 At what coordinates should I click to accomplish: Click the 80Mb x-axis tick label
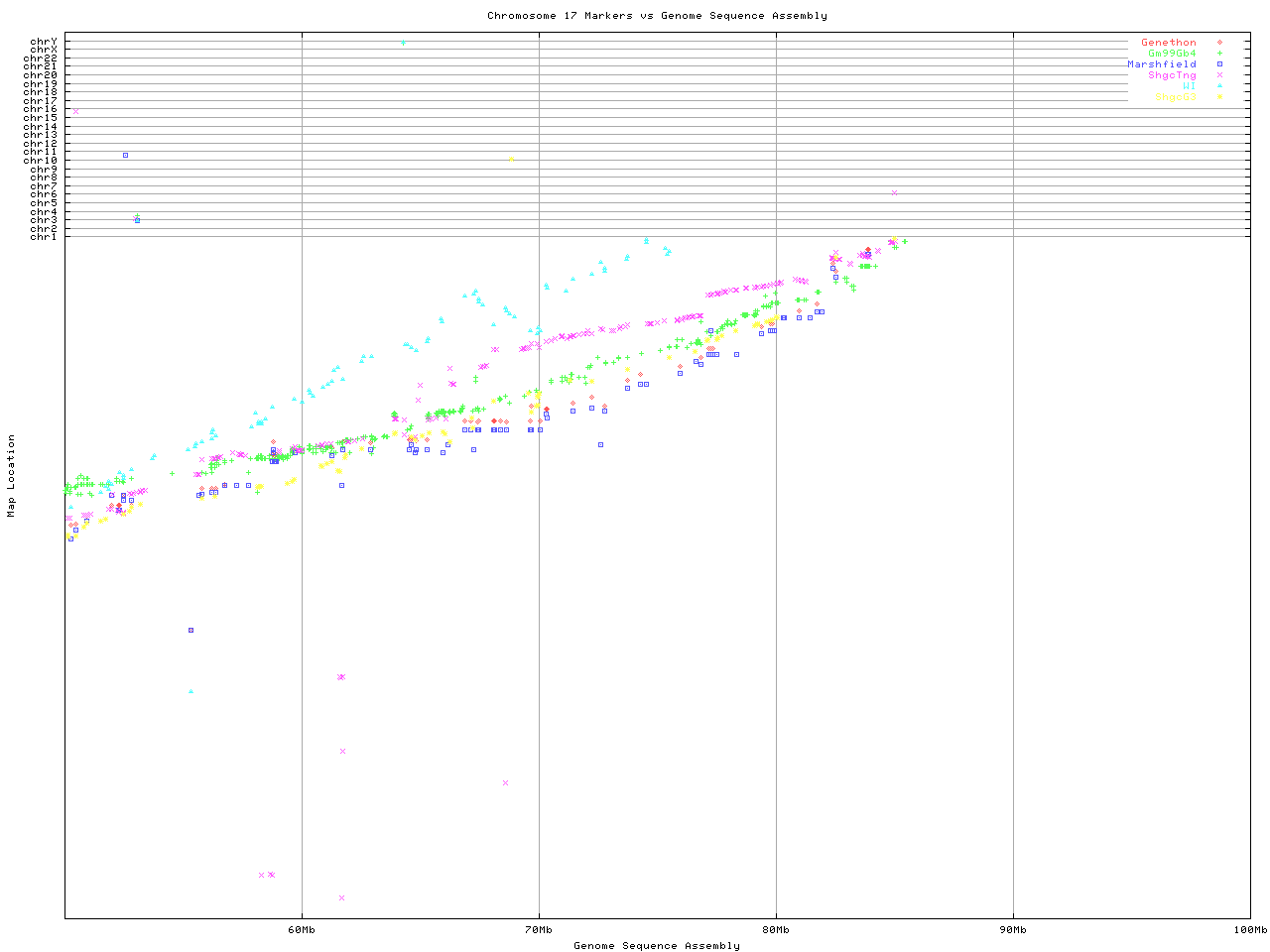[776, 930]
